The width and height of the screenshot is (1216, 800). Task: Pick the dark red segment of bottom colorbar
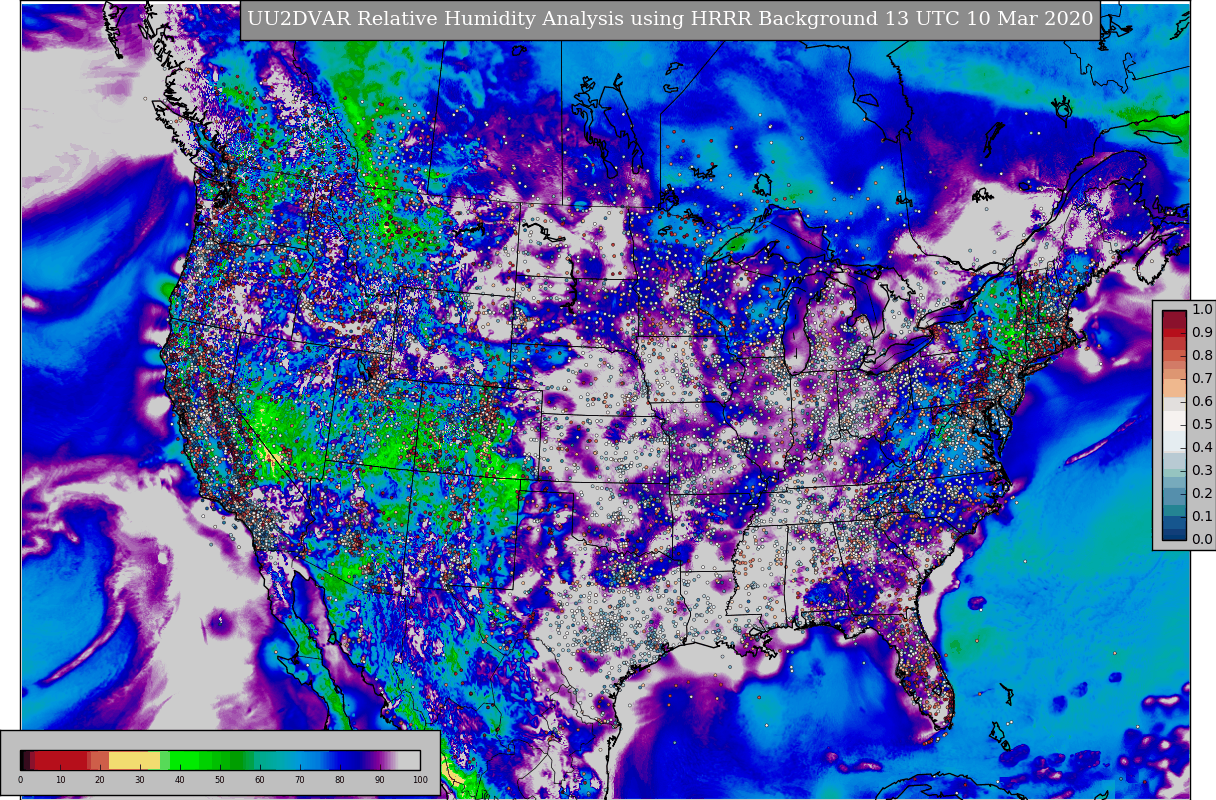pos(61,760)
